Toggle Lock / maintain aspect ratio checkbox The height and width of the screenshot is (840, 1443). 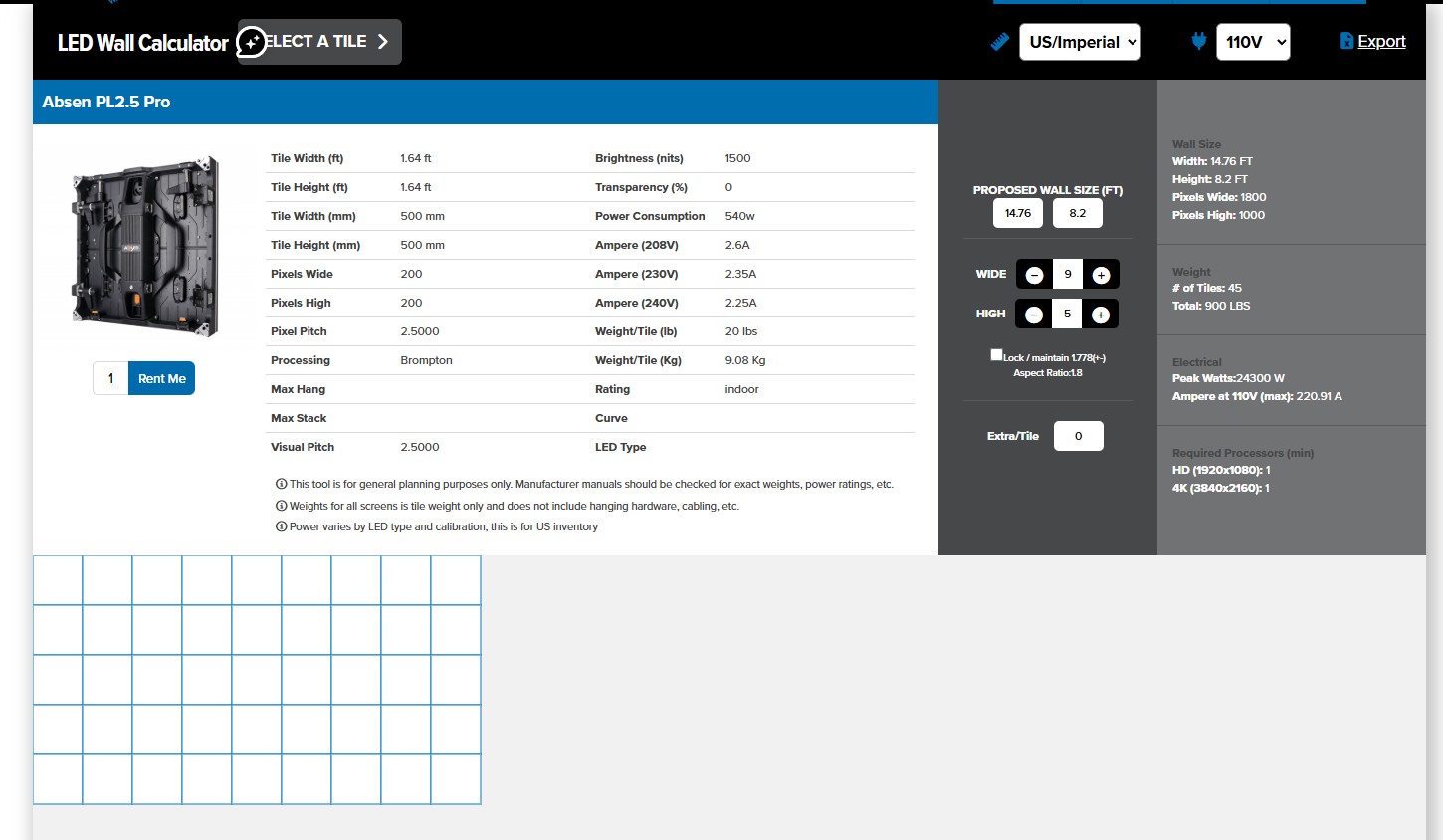pos(996,354)
